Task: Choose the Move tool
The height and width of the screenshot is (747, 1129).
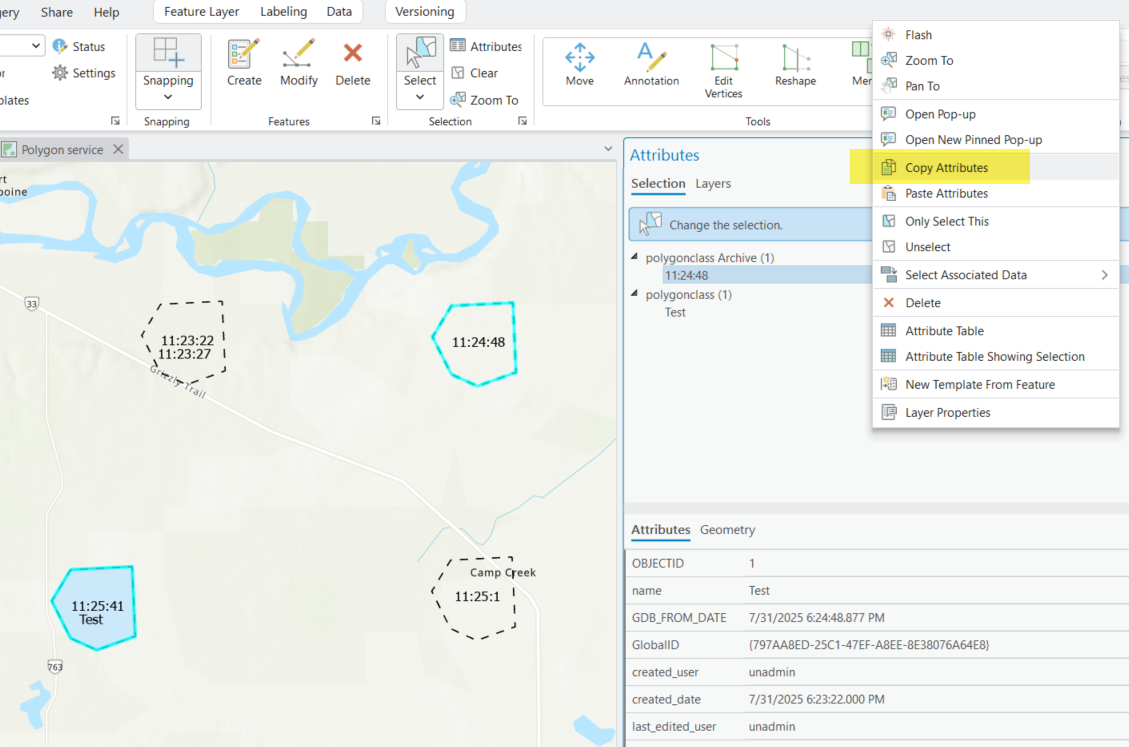Action: coord(580,64)
